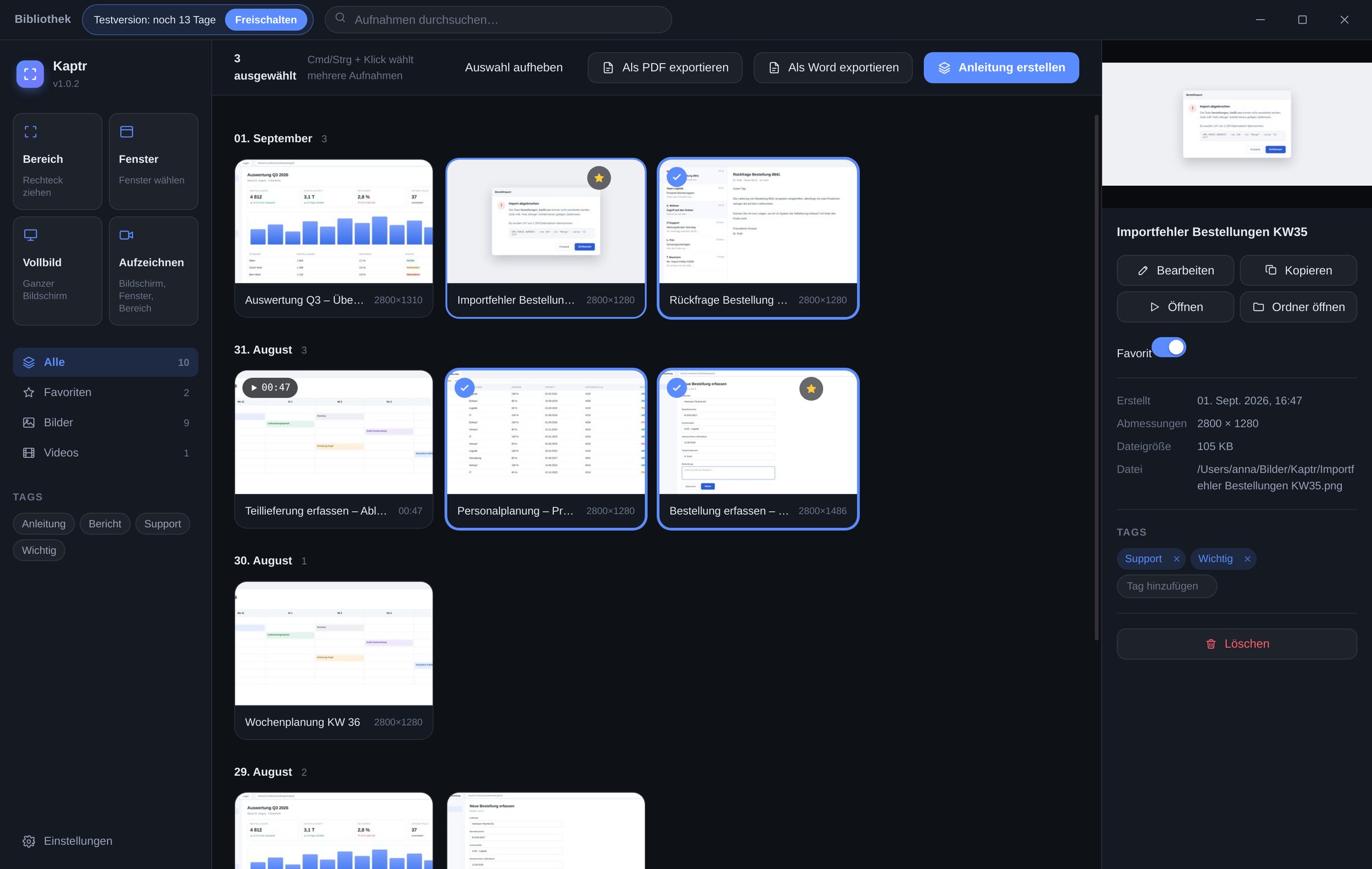Filter library by Favoriten
Image resolution: width=1372 pixels, height=869 pixels.
pyautogui.click(x=105, y=392)
